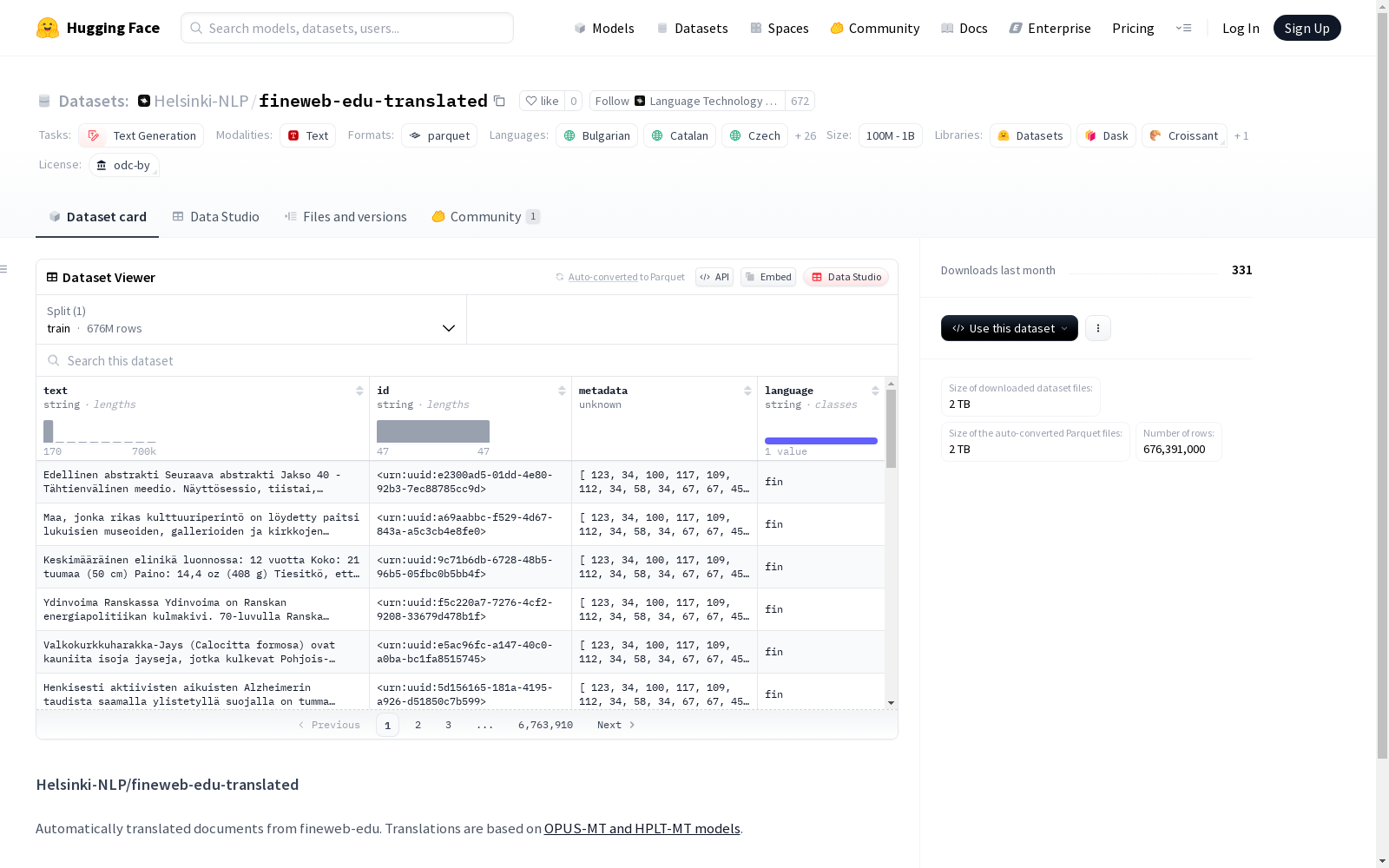Click the Bulgarian language tag
The image size is (1389, 868).
click(x=596, y=135)
